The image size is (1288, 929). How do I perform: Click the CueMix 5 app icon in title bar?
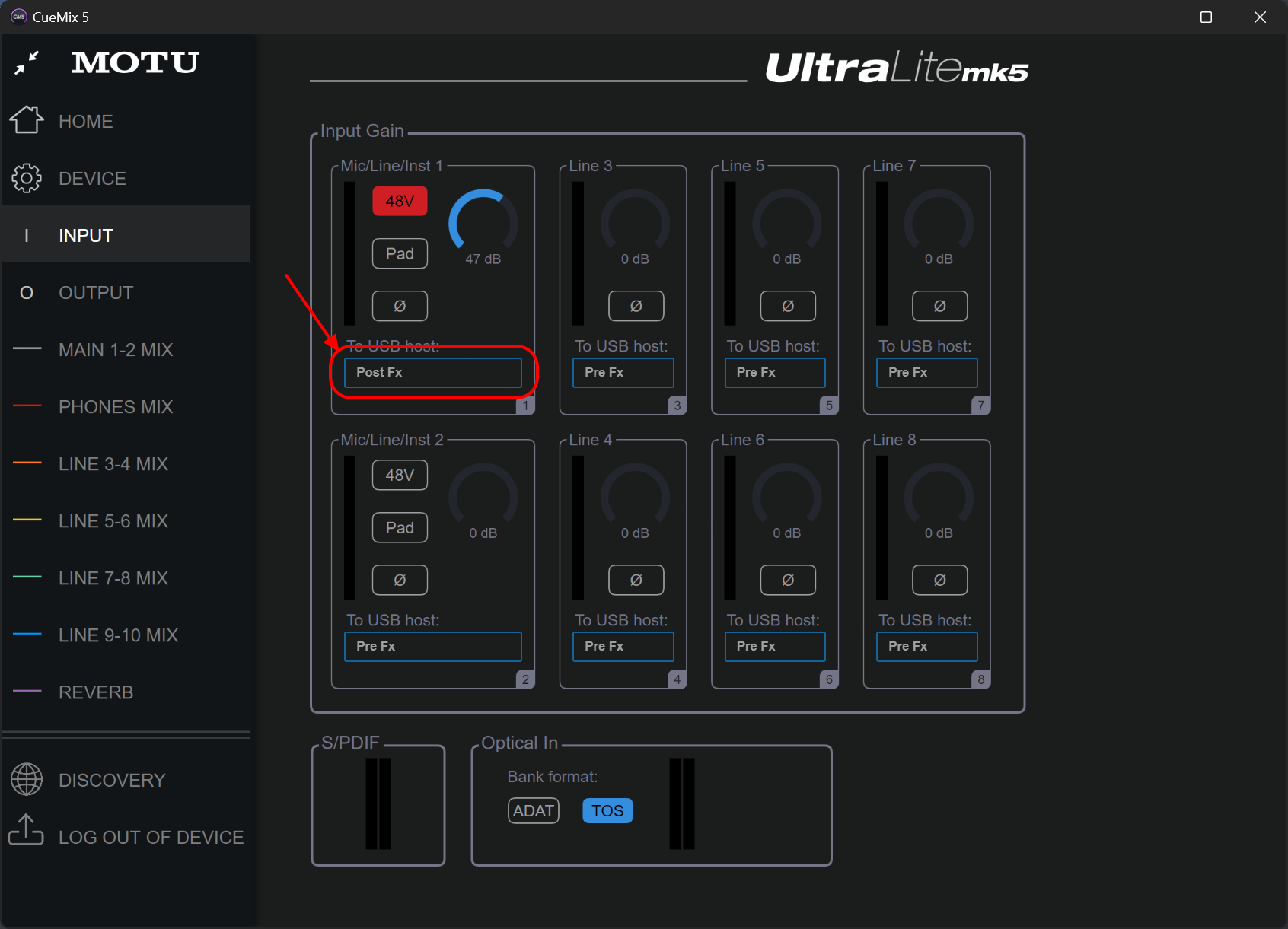[19, 17]
